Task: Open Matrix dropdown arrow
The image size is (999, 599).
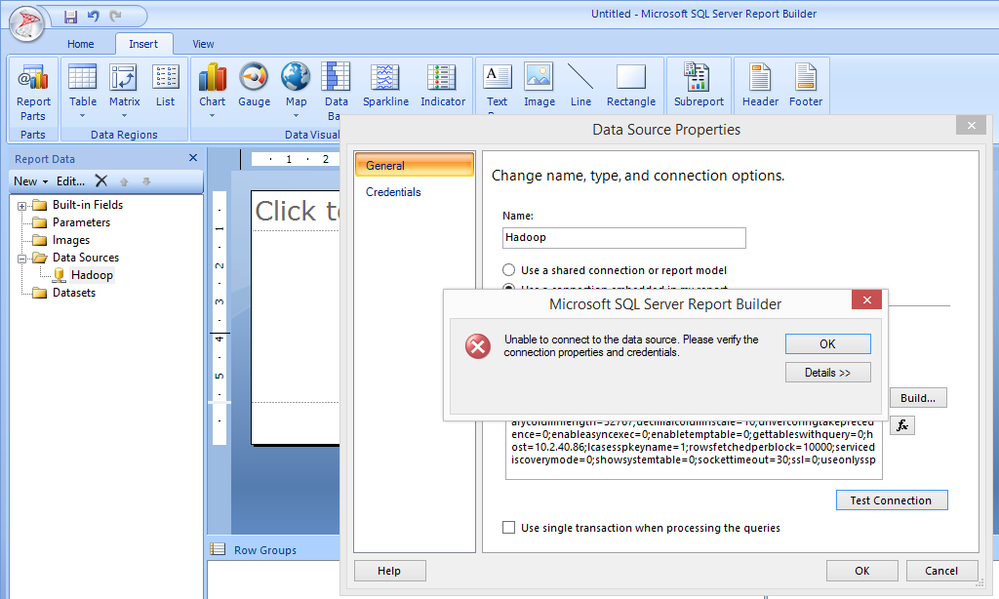Action: click(x=124, y=116)
